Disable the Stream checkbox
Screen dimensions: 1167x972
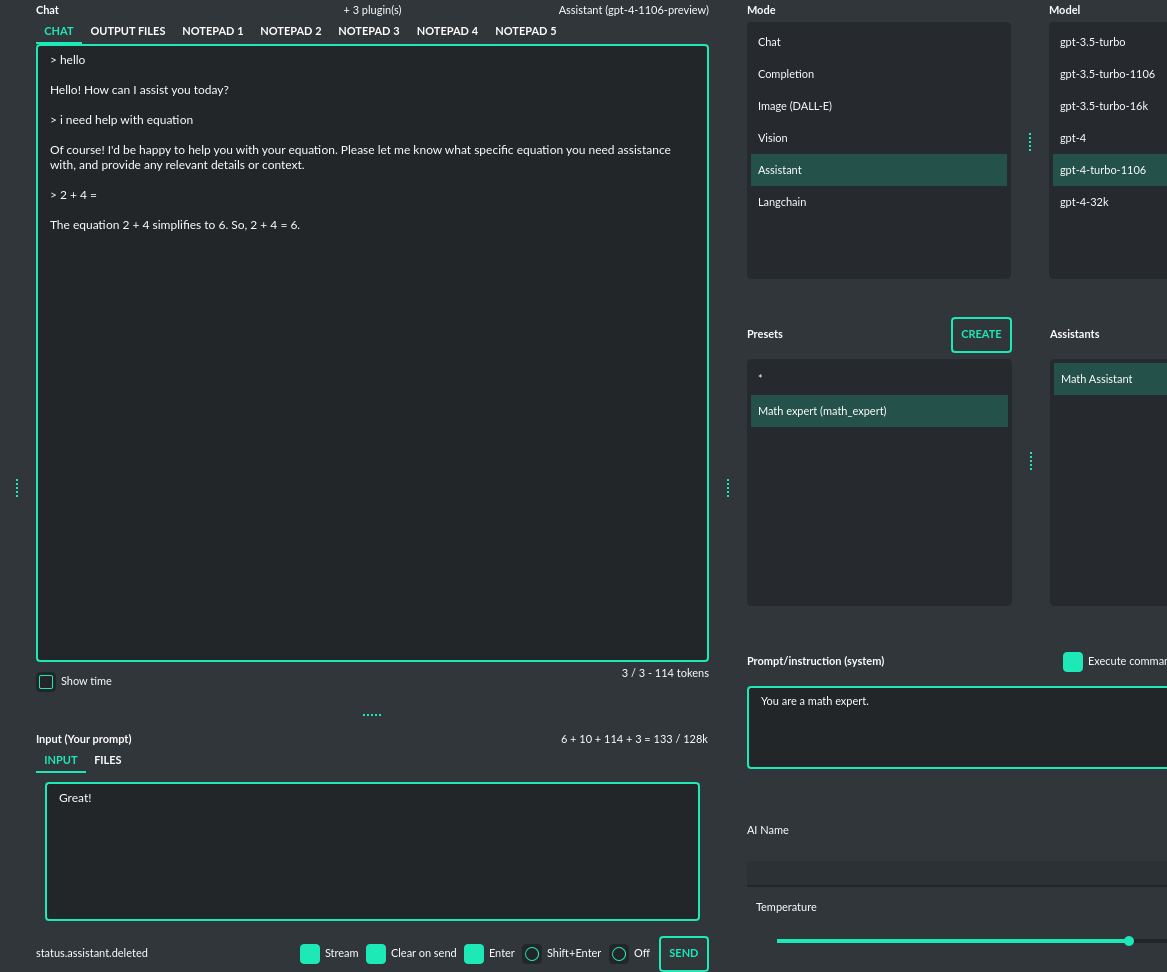(x=310, y=953)
